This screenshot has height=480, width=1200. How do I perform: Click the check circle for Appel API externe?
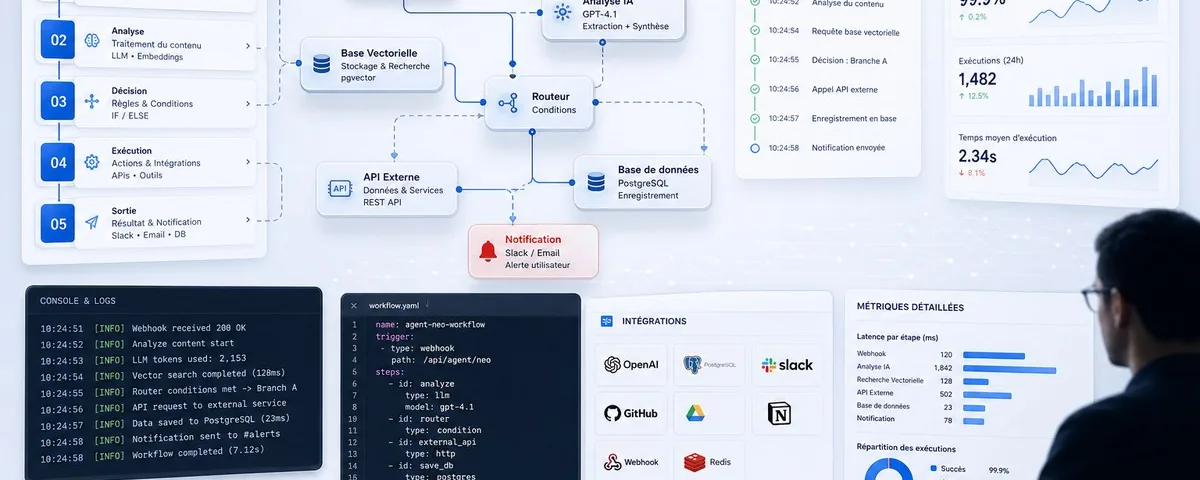tap(754, 89)
